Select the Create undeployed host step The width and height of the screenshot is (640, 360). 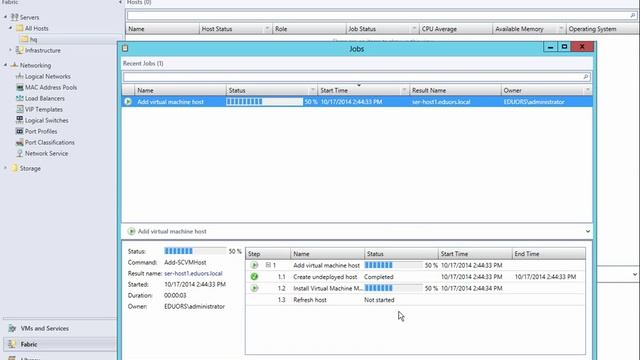point(415,277)
